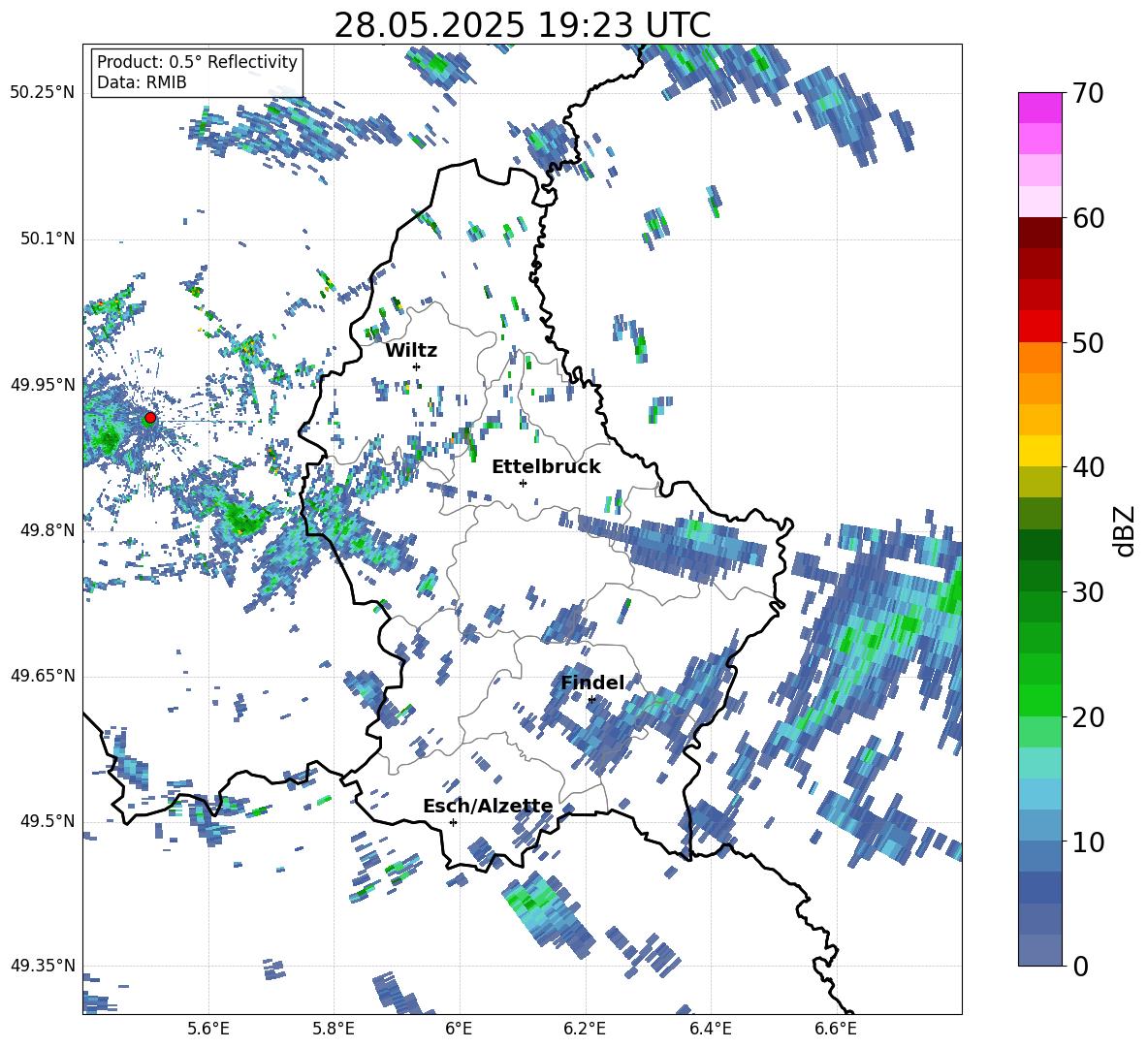Click the 49.5°N latitude label
Screen dimensions: 1148x1048
(48, 821)
